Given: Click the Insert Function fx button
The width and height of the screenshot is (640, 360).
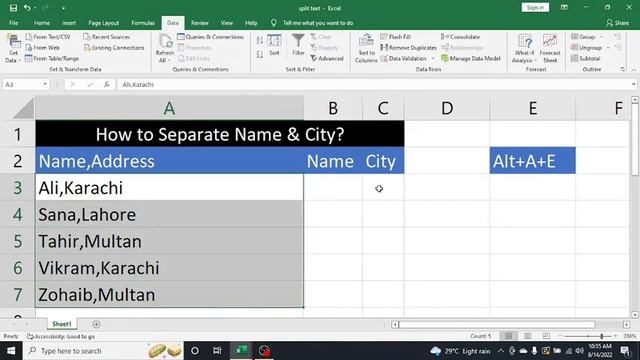Looking at the screenshot, I should point(107,84).
